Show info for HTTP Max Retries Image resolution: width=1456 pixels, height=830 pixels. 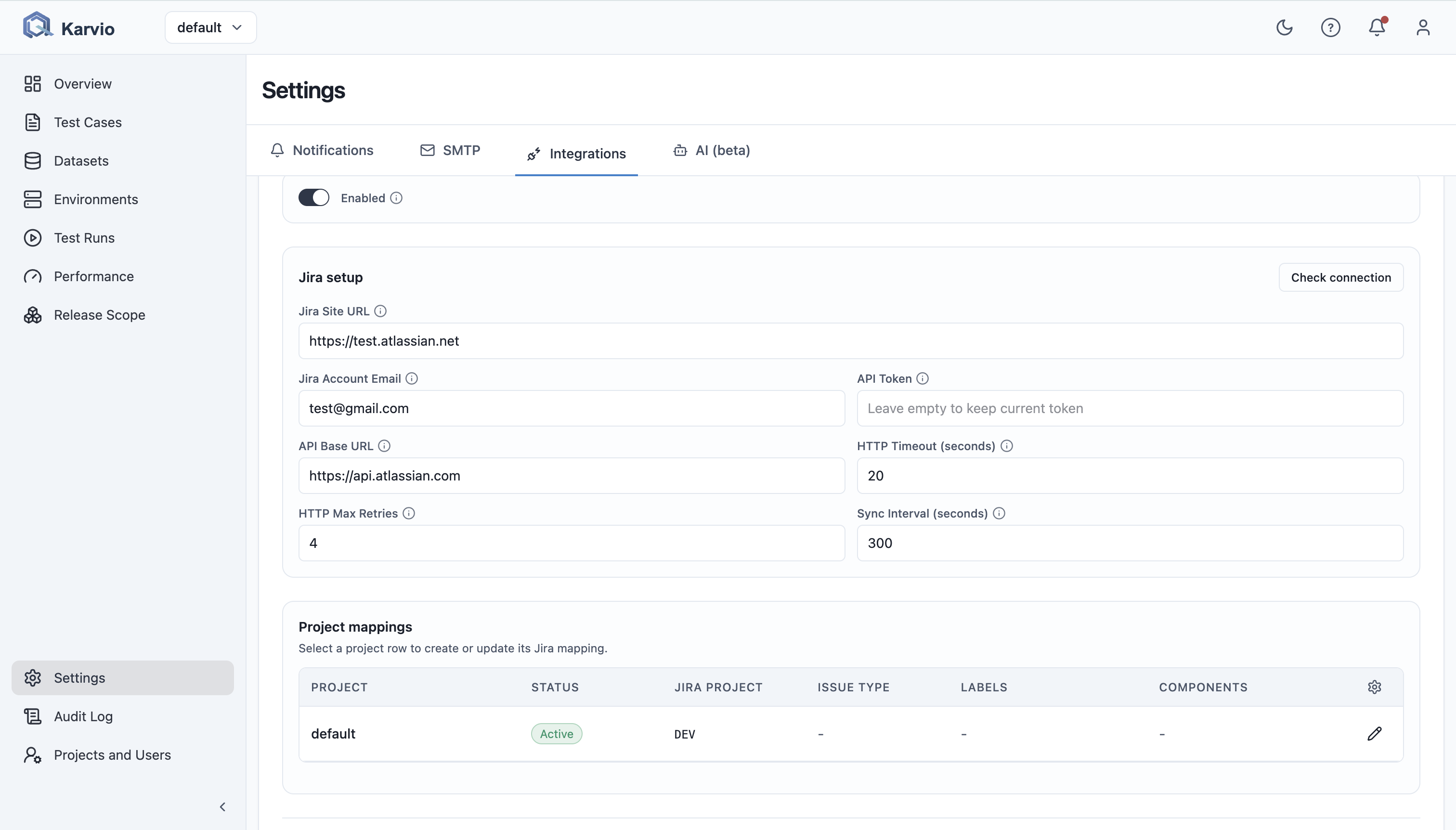point(409,513)
